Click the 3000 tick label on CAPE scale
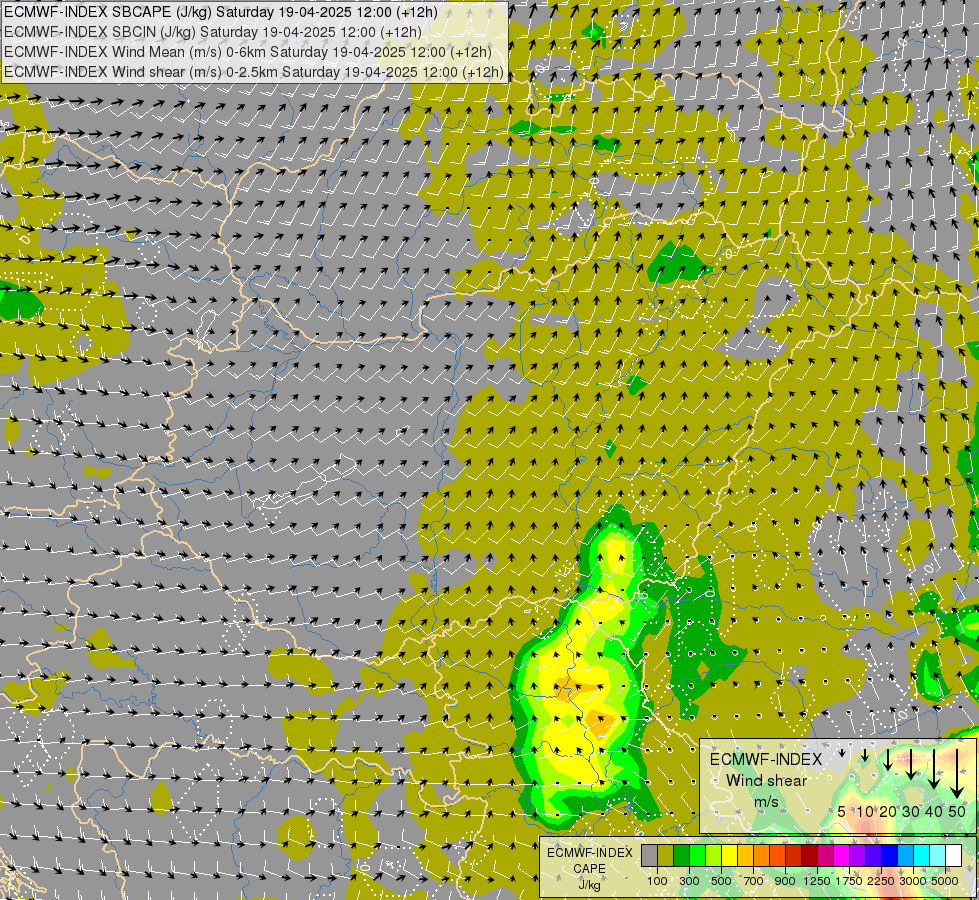Image resolution: width=979 pixels, height=900 pixels. point(913,881)
